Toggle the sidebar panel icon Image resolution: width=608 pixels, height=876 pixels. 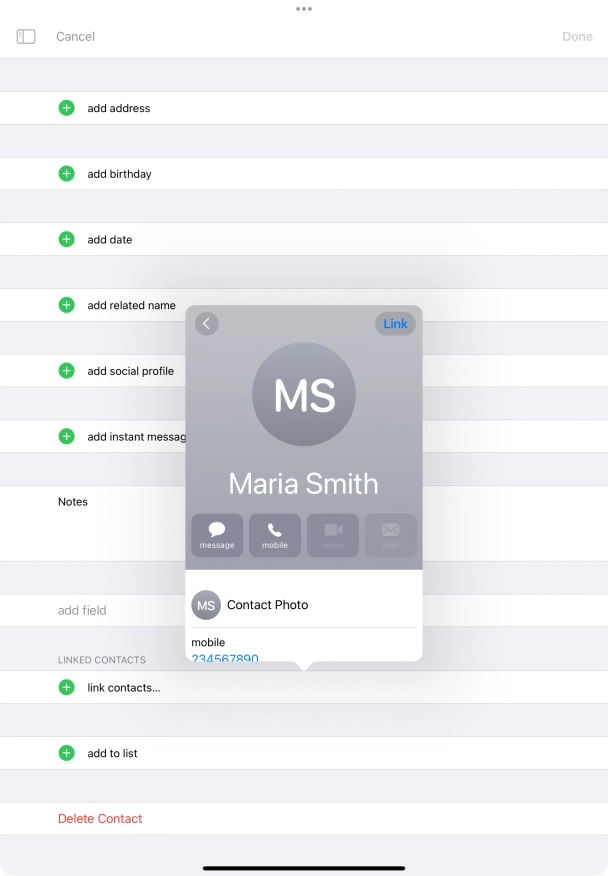[26, 36]
